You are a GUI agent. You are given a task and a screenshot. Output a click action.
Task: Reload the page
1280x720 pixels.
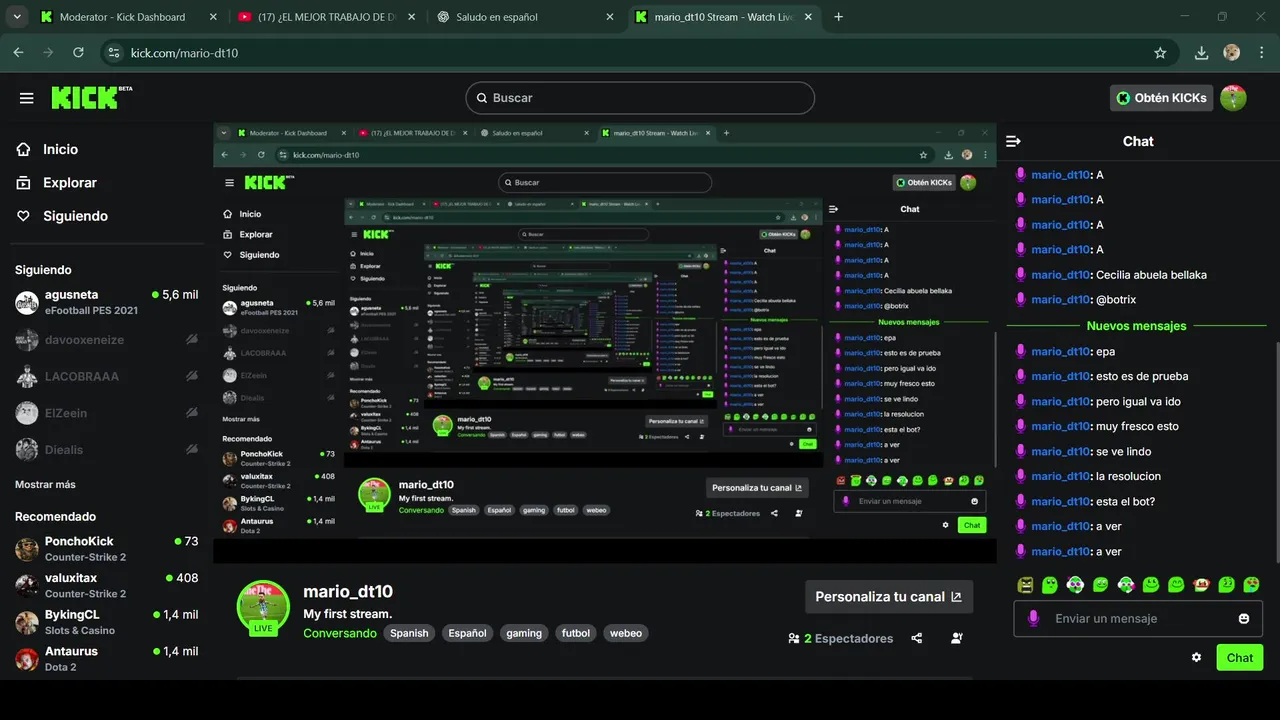click(x=79, y=53)
